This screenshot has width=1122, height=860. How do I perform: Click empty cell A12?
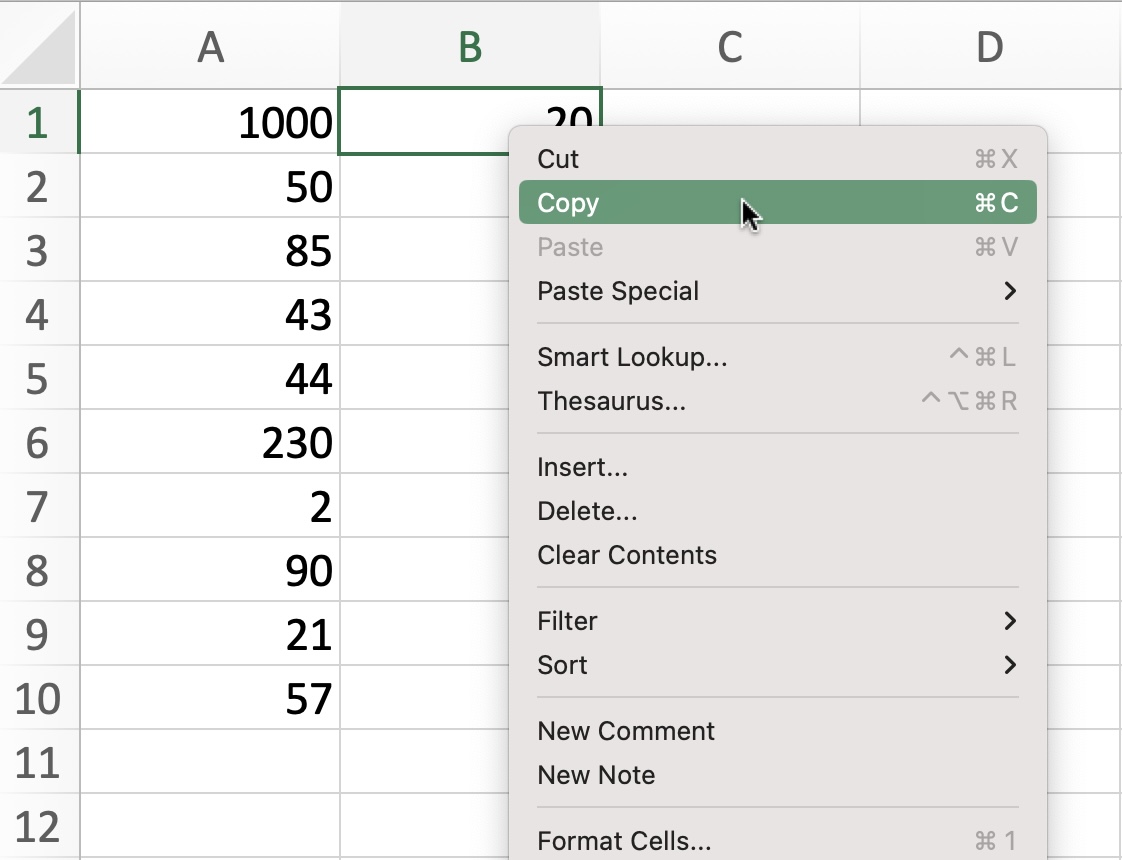click(x=210, y=826)
